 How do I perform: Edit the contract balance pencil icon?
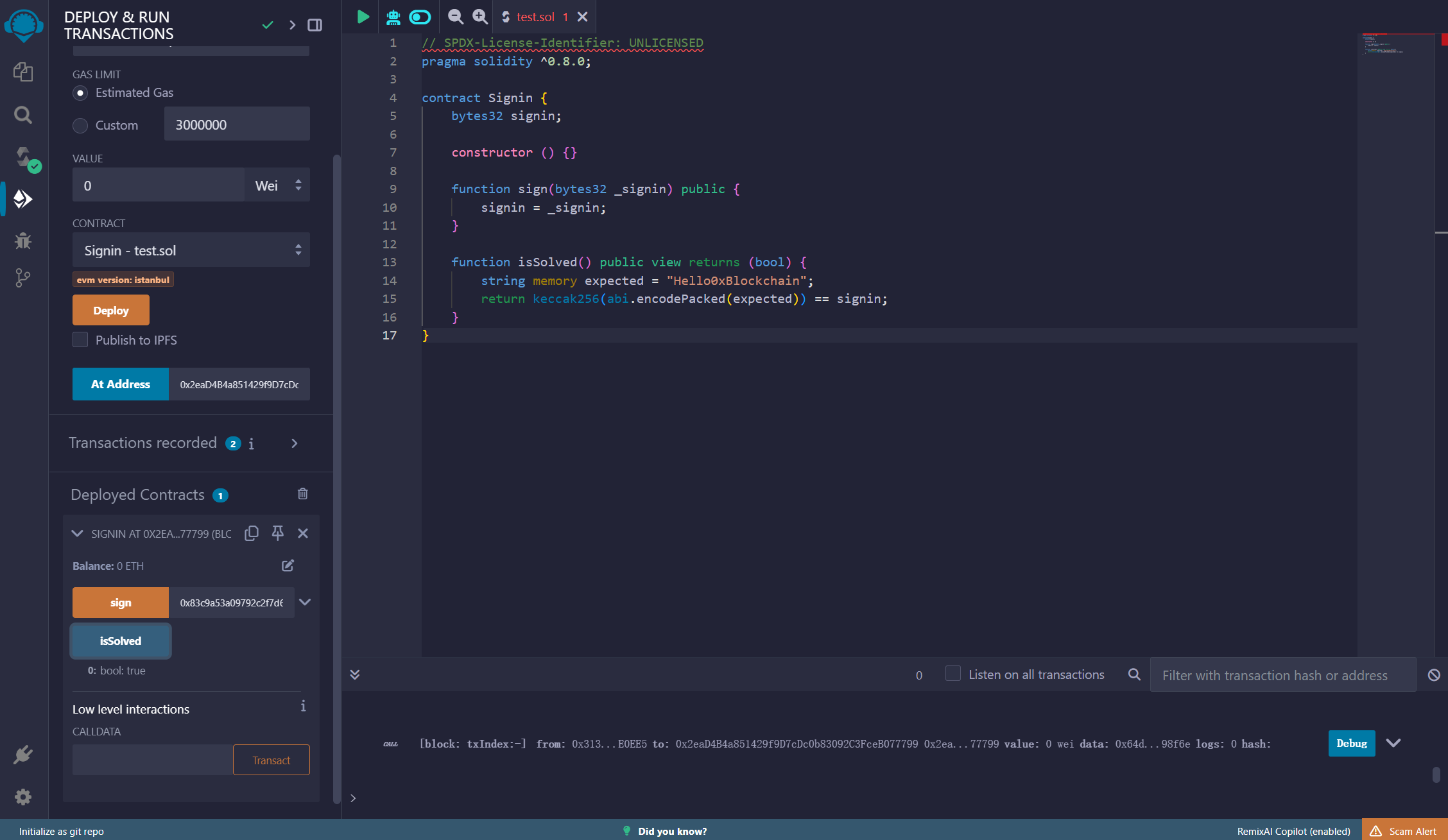coord(288,565)
